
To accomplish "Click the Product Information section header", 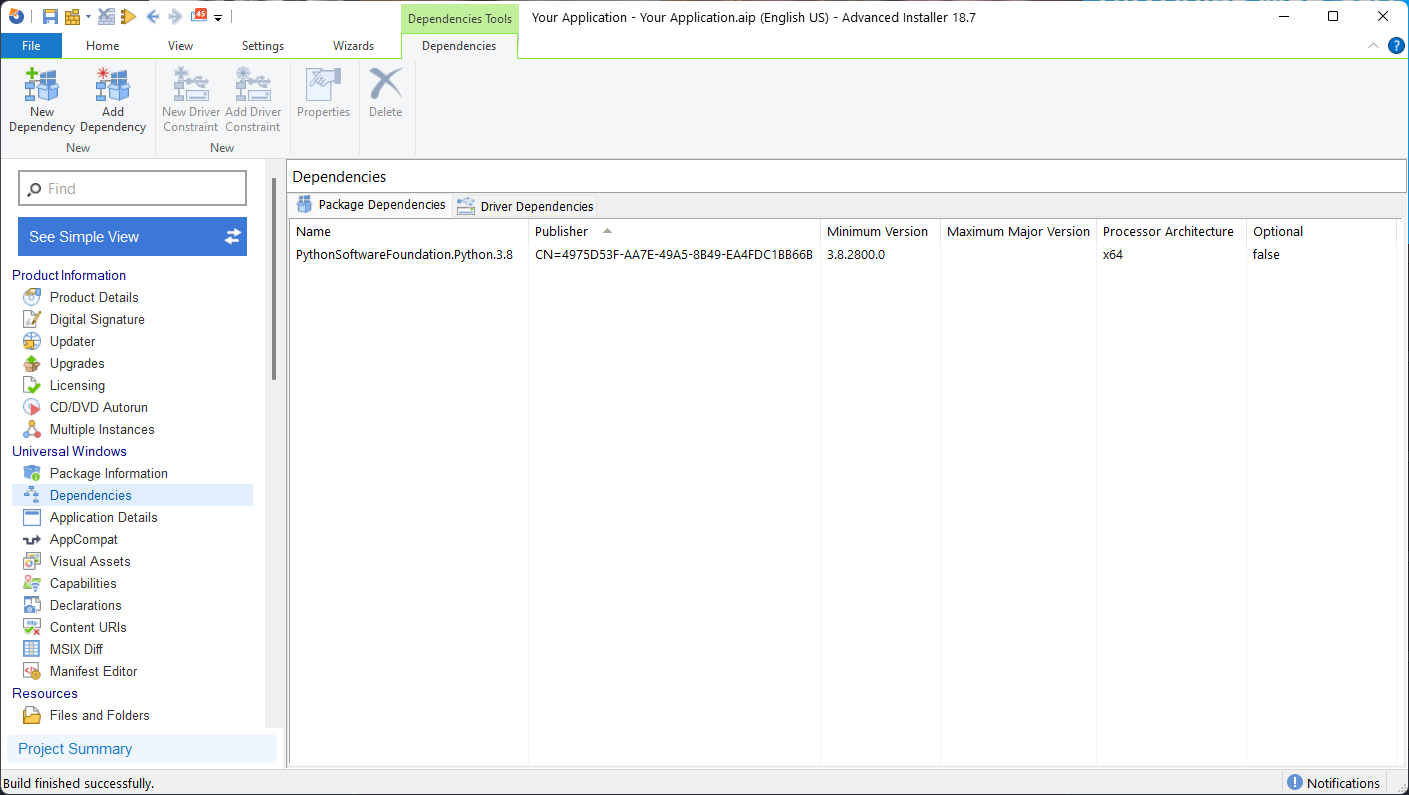I will (69, 275).
